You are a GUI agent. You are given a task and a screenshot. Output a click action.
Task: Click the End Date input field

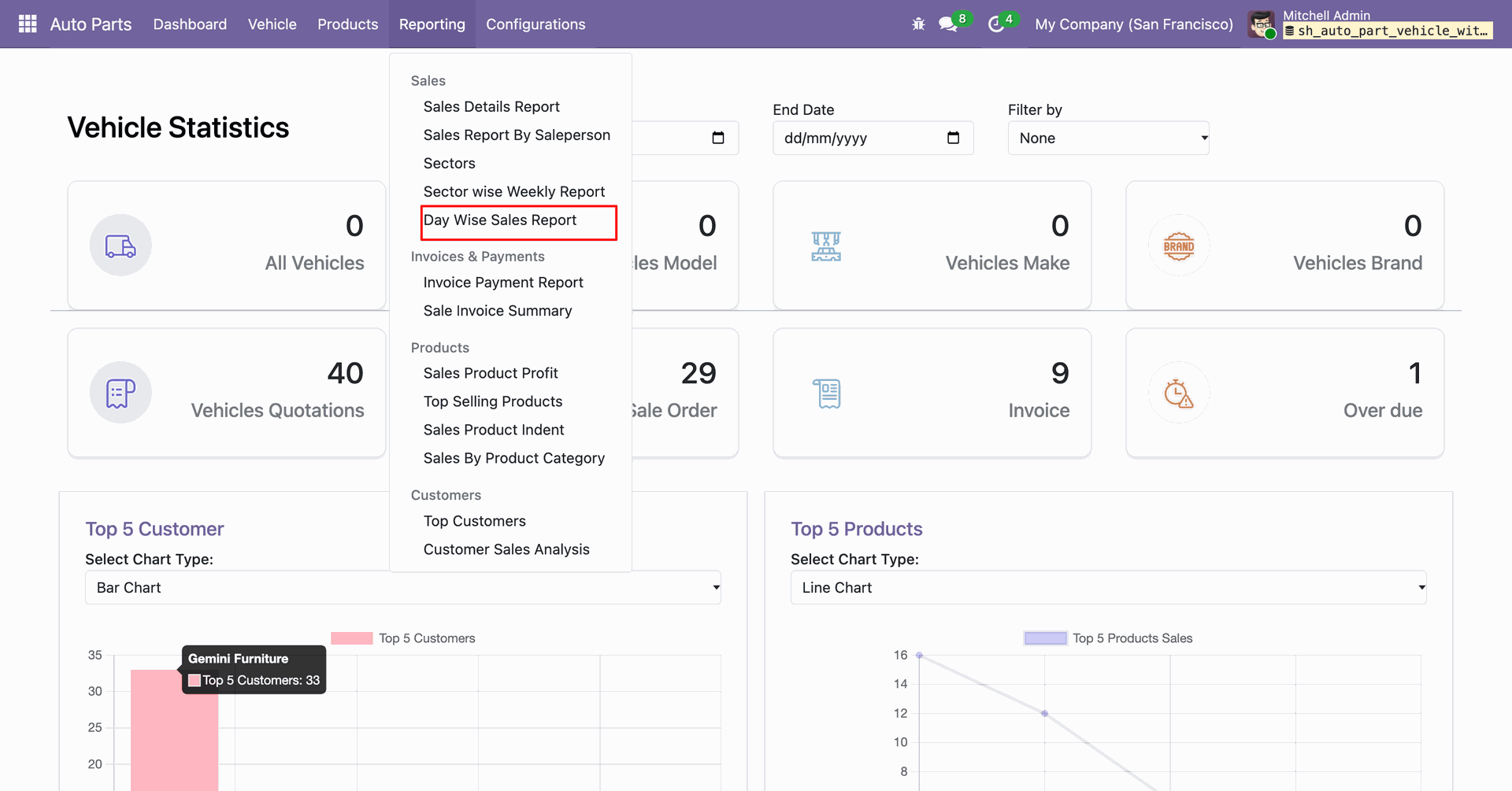[873, 138]
